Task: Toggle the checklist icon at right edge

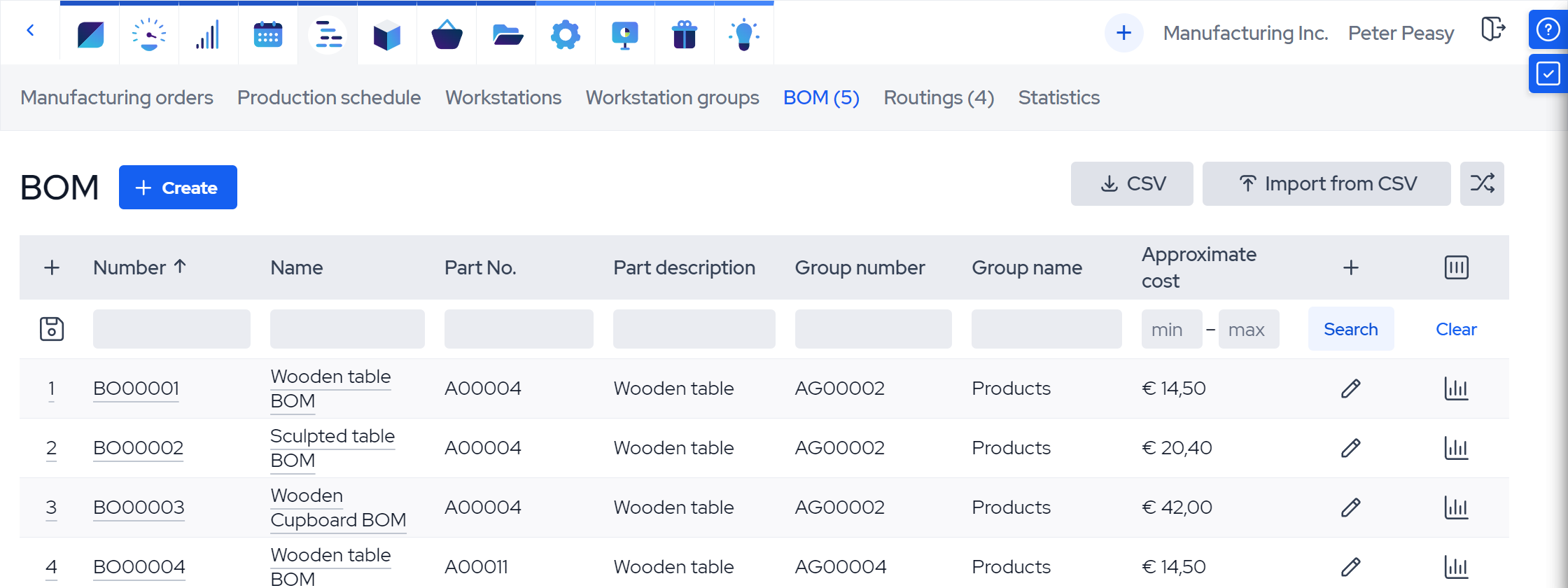Action: (x=1548, y=73)
